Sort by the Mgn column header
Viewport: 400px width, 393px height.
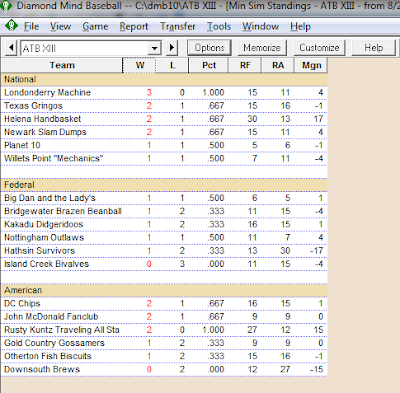[x=311, y=65]
